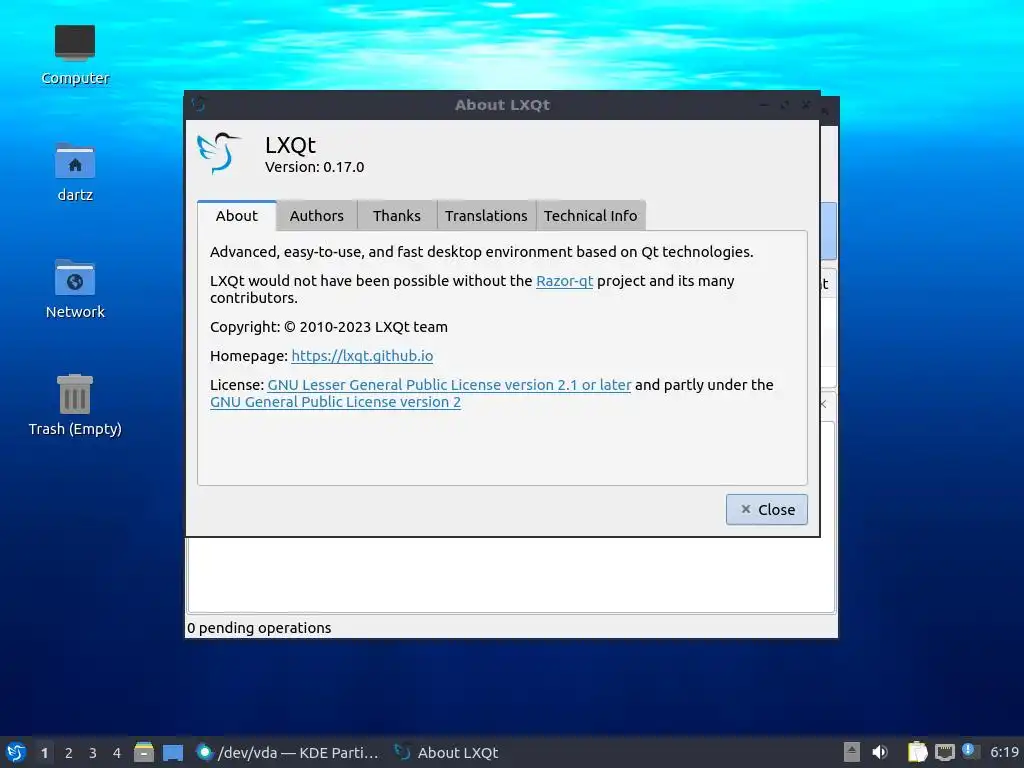Activate the /dev/vda KDE Partition Manager taskbar entry
The width and height of the screenshot is (1024, 768).
coord(287,752)
